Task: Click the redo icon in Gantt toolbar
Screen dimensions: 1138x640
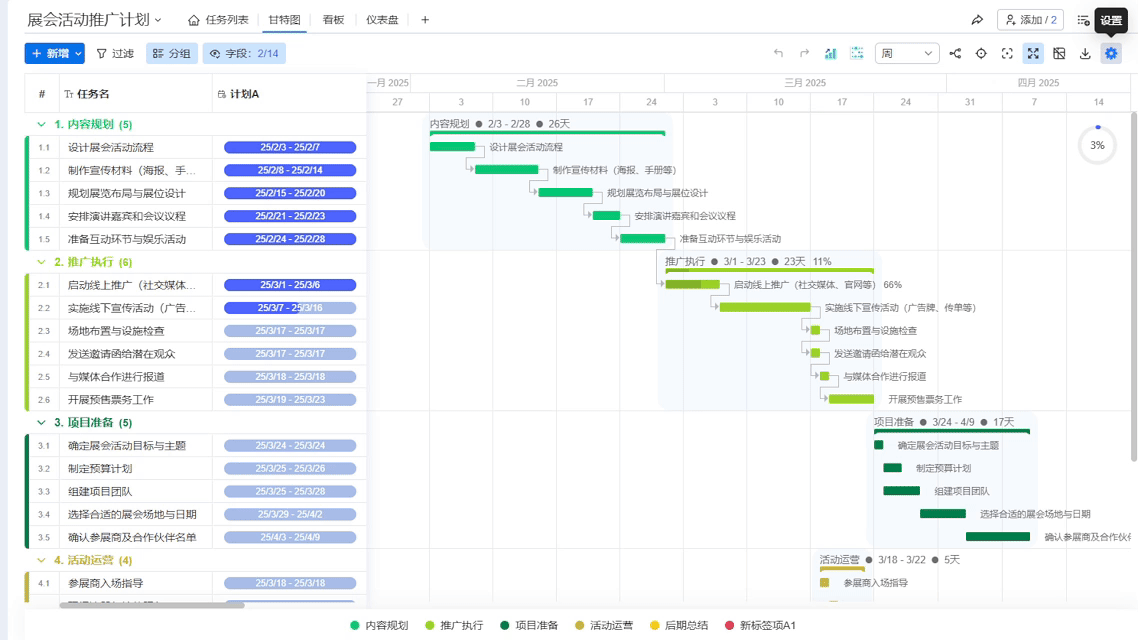Action: coord(804,53)
